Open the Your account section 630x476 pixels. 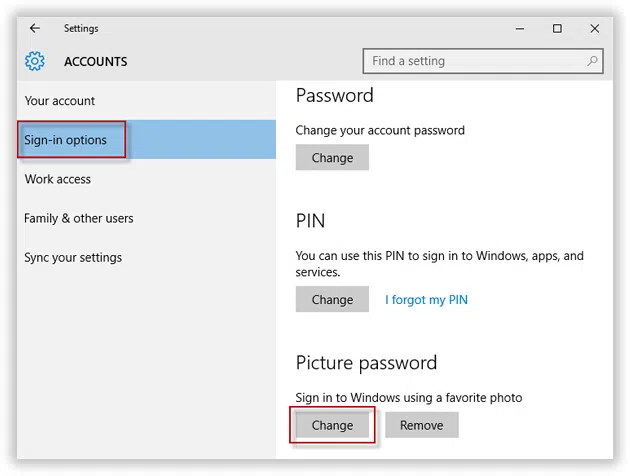tap(60, 101)
